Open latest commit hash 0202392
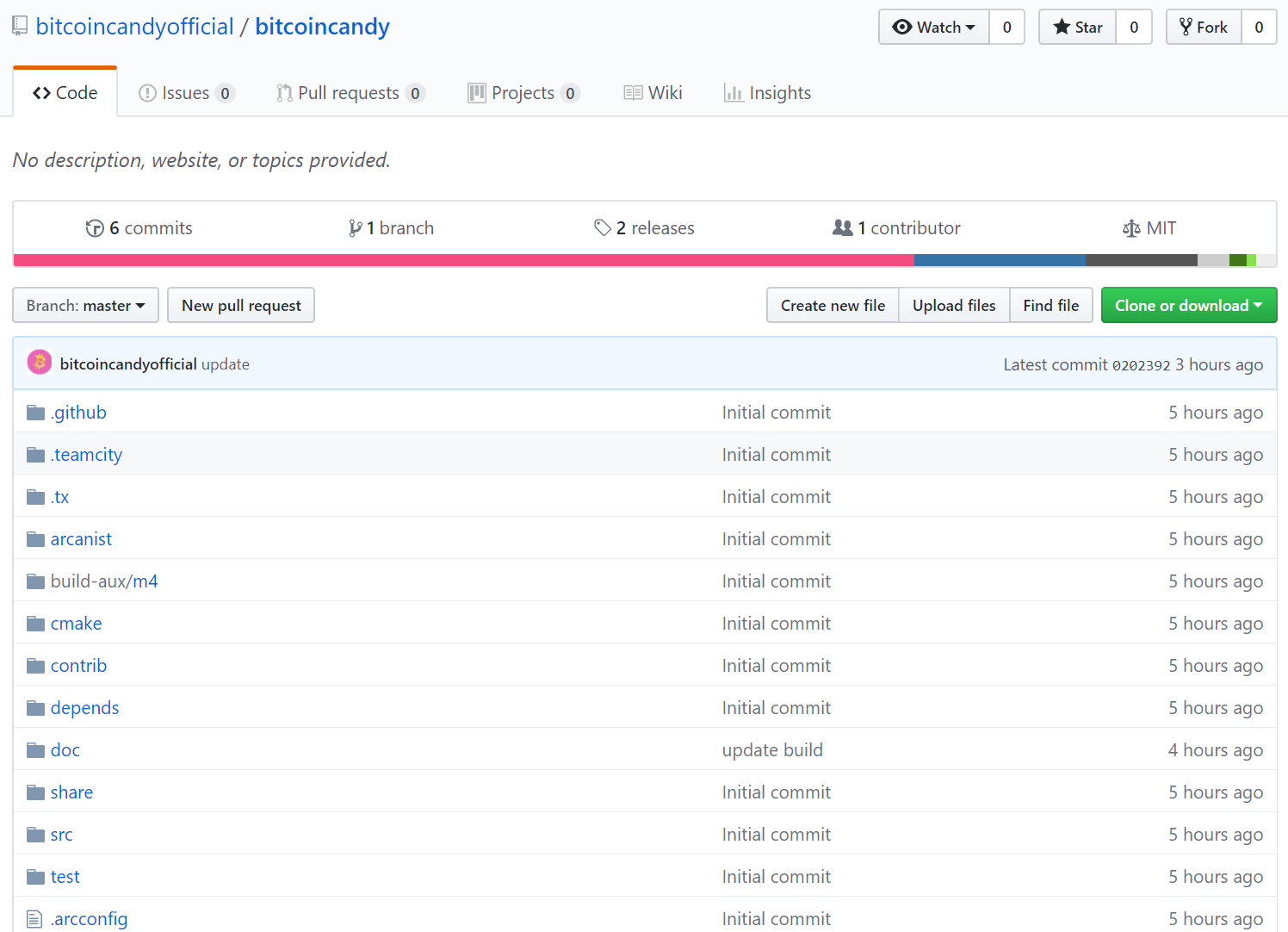The height and width of the screenshot is (932, 1288). tap(1142, 365)
